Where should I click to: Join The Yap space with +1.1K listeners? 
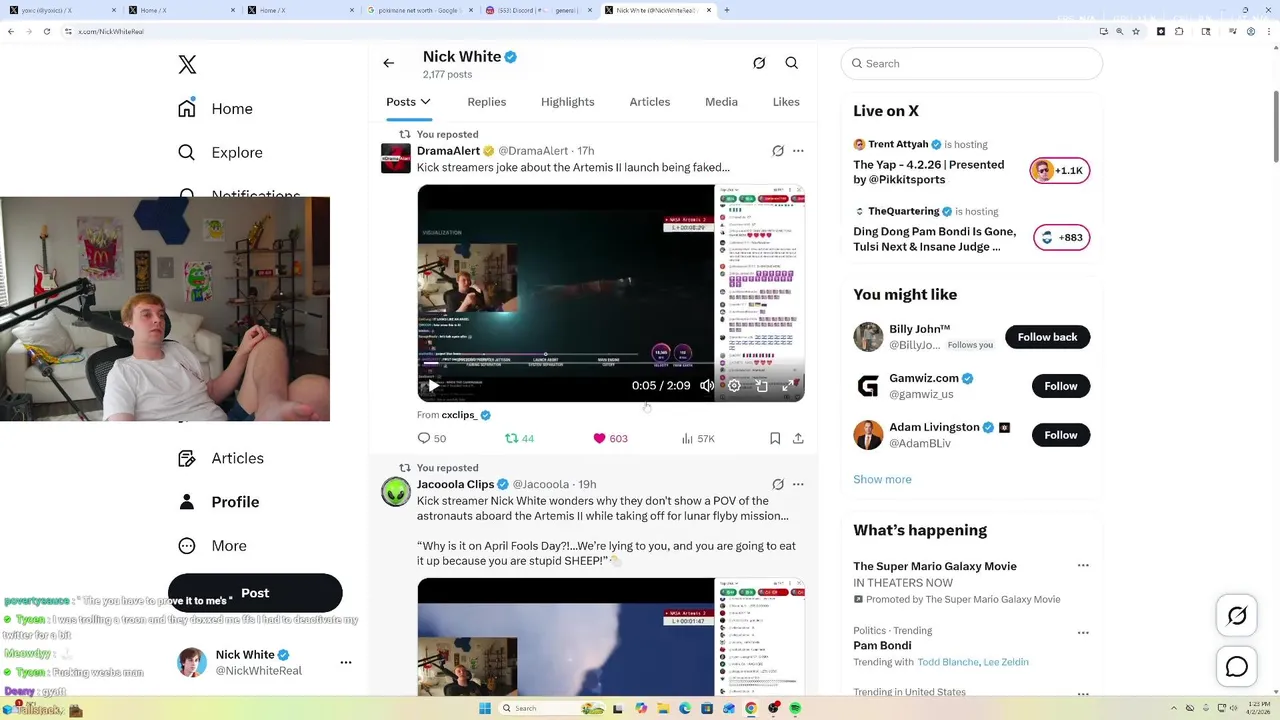tap(1060, 170)
